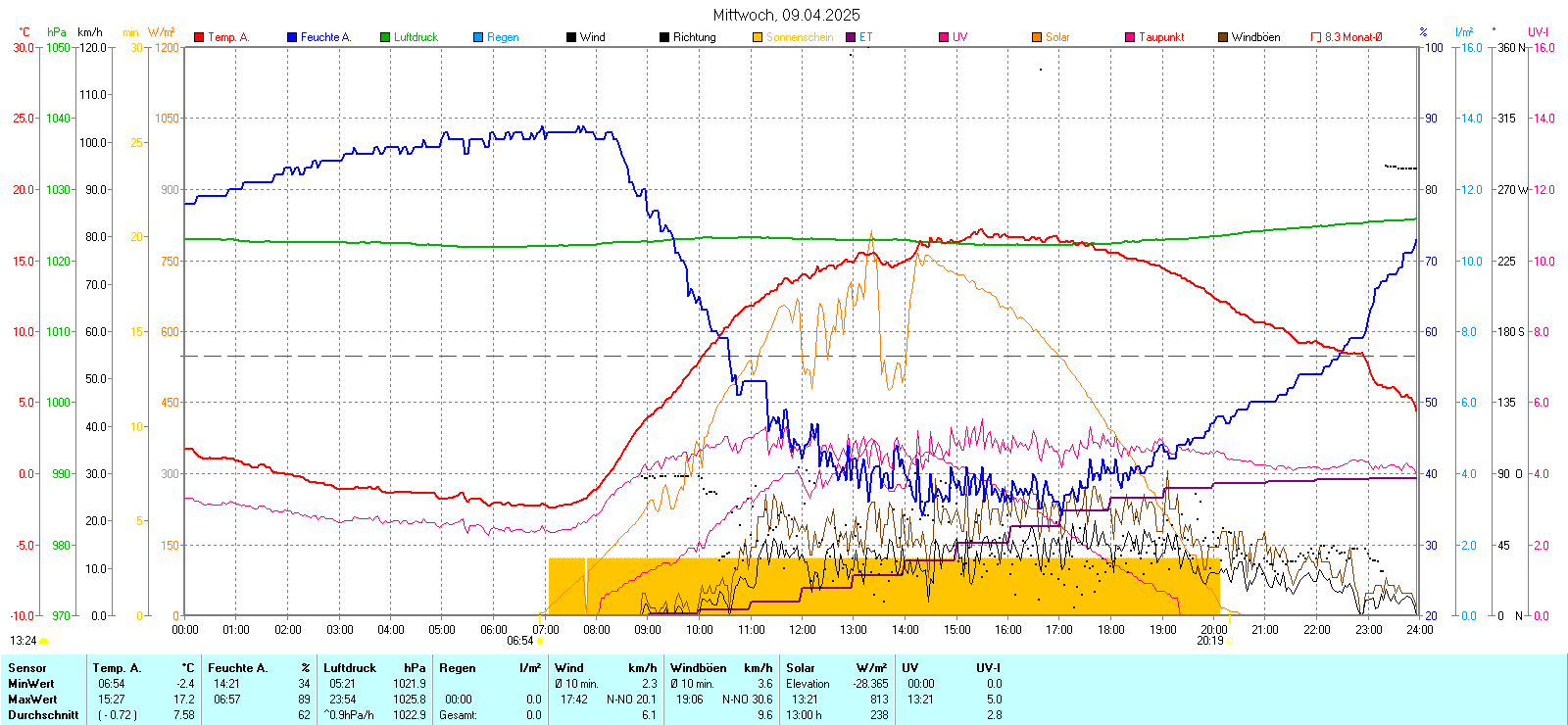Click the MaxWert row label

pyautogui.click(x=32, y=700)
